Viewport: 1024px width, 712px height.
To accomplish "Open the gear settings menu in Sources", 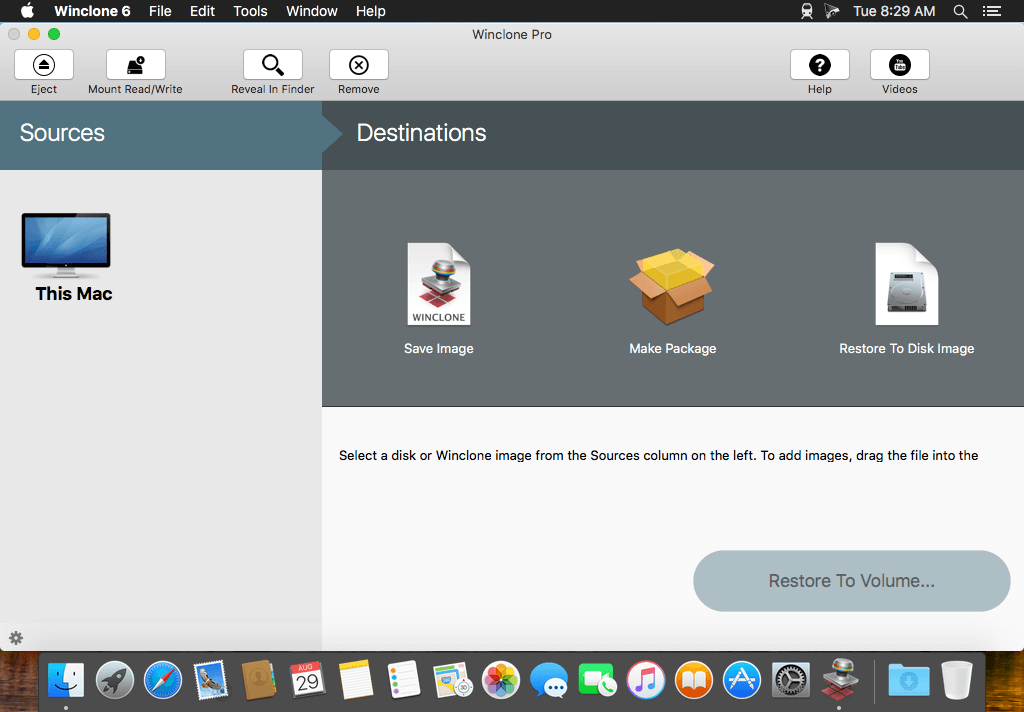I will (16, 638).
